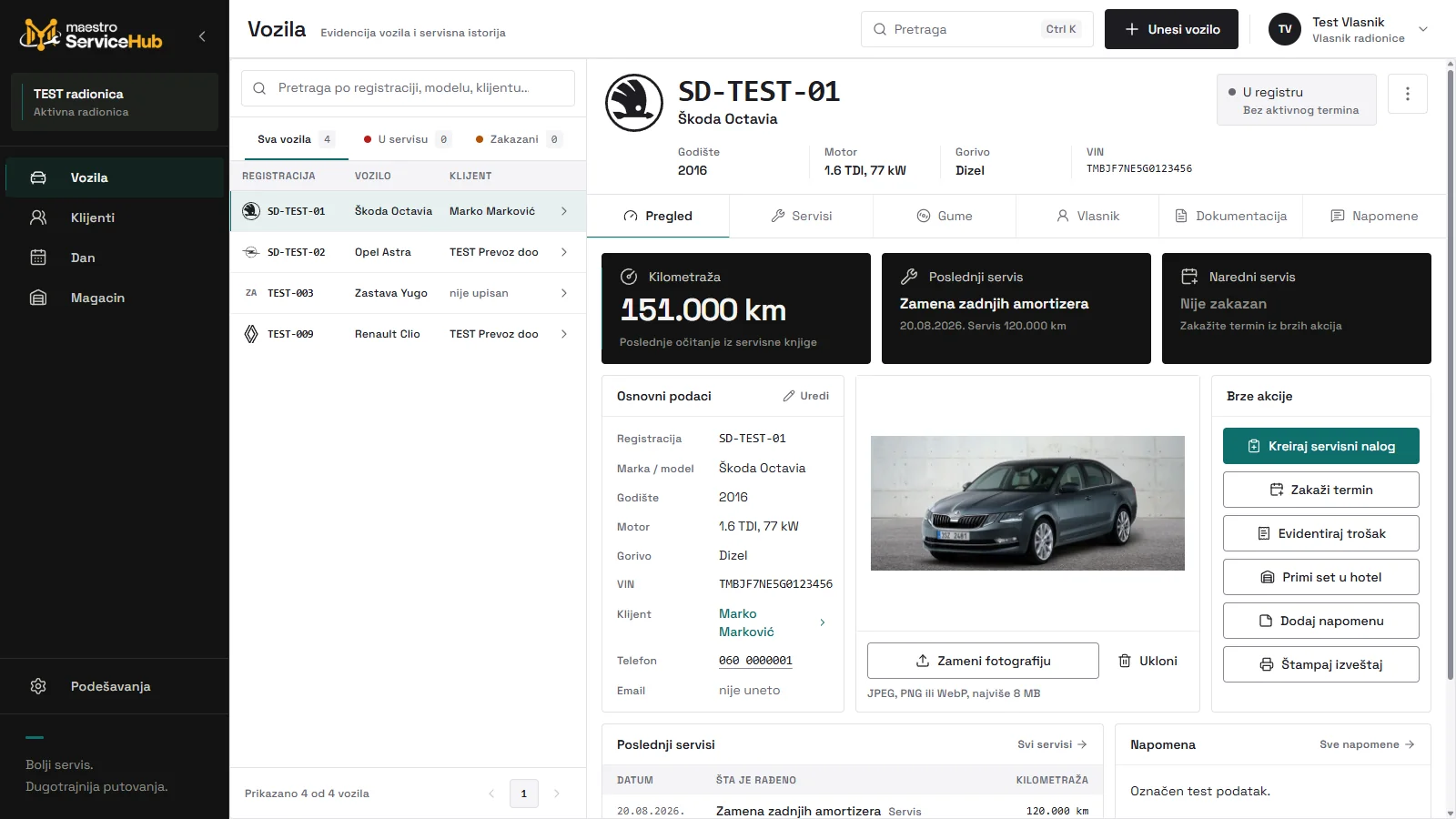Click Štampaj izveštaj button

point(1321,664)
